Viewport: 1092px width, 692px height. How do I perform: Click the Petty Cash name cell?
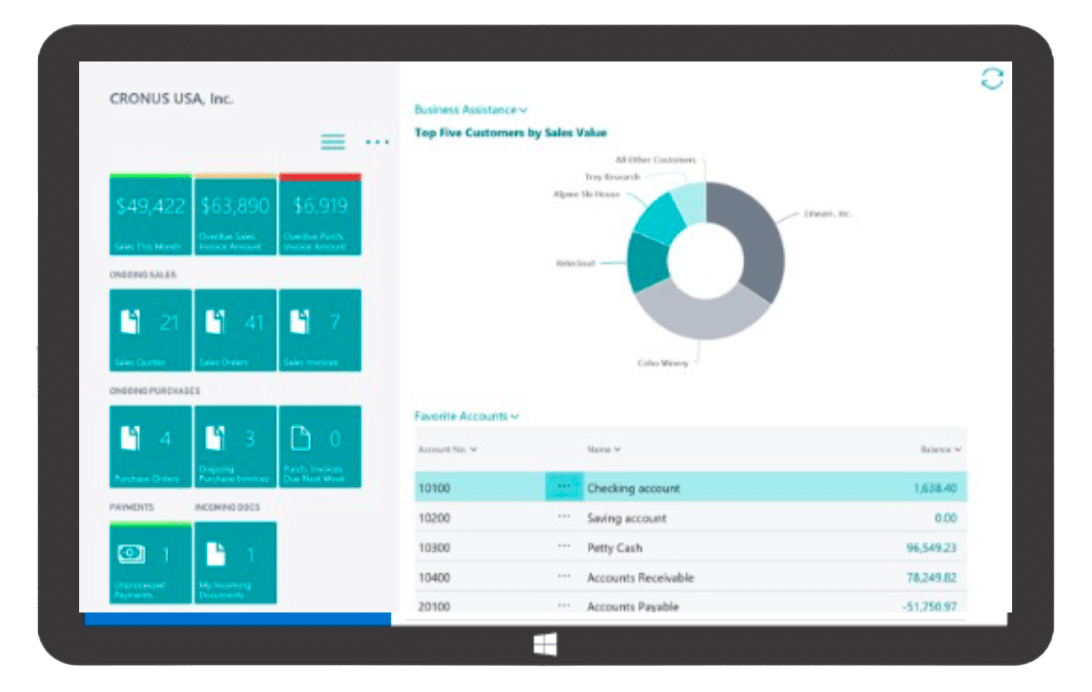614,548
